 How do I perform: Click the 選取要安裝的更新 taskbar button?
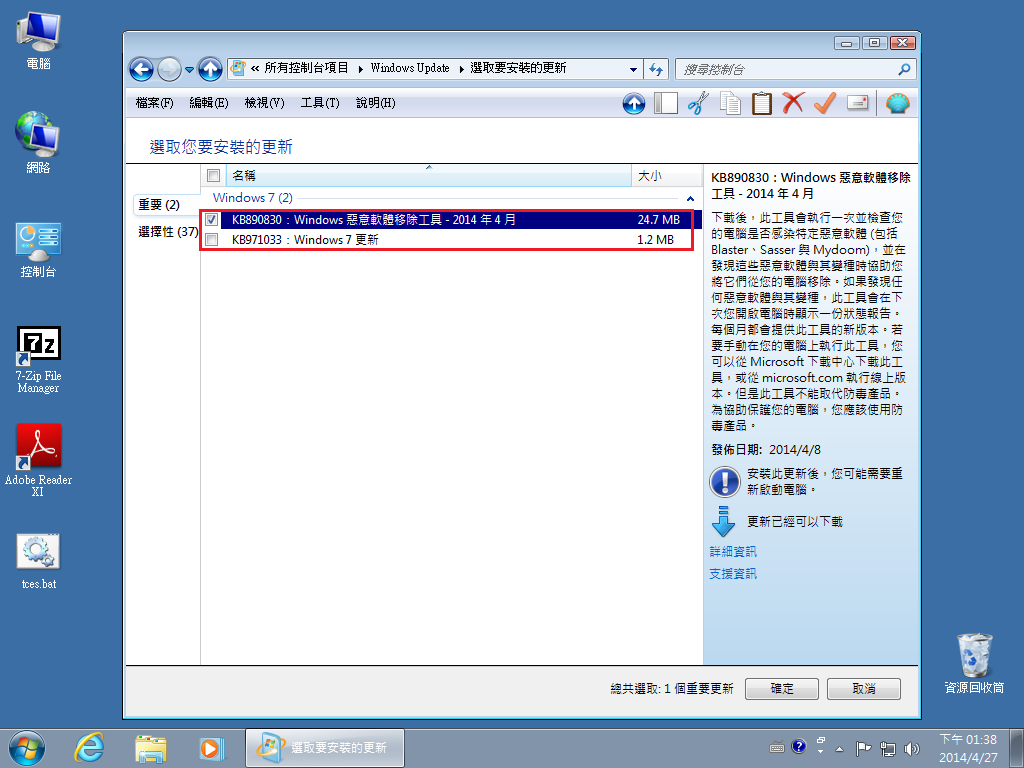tap(325, 748)
